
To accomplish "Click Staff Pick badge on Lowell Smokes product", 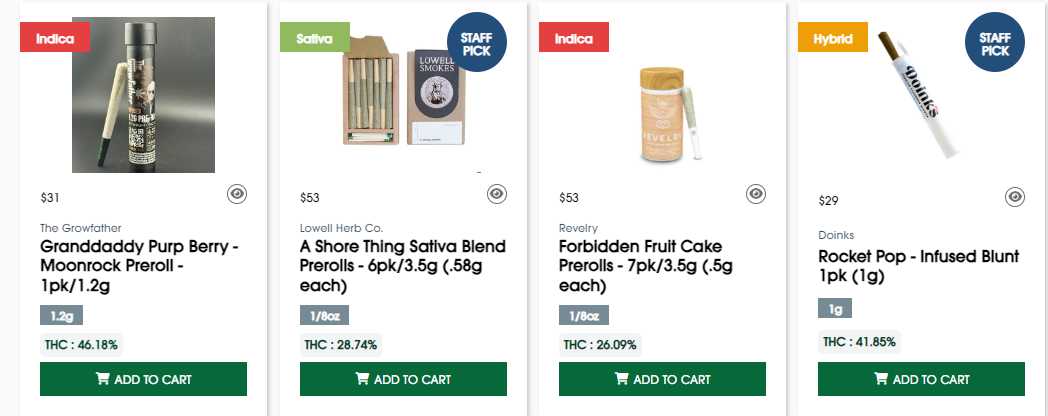I will pos(476,44).
